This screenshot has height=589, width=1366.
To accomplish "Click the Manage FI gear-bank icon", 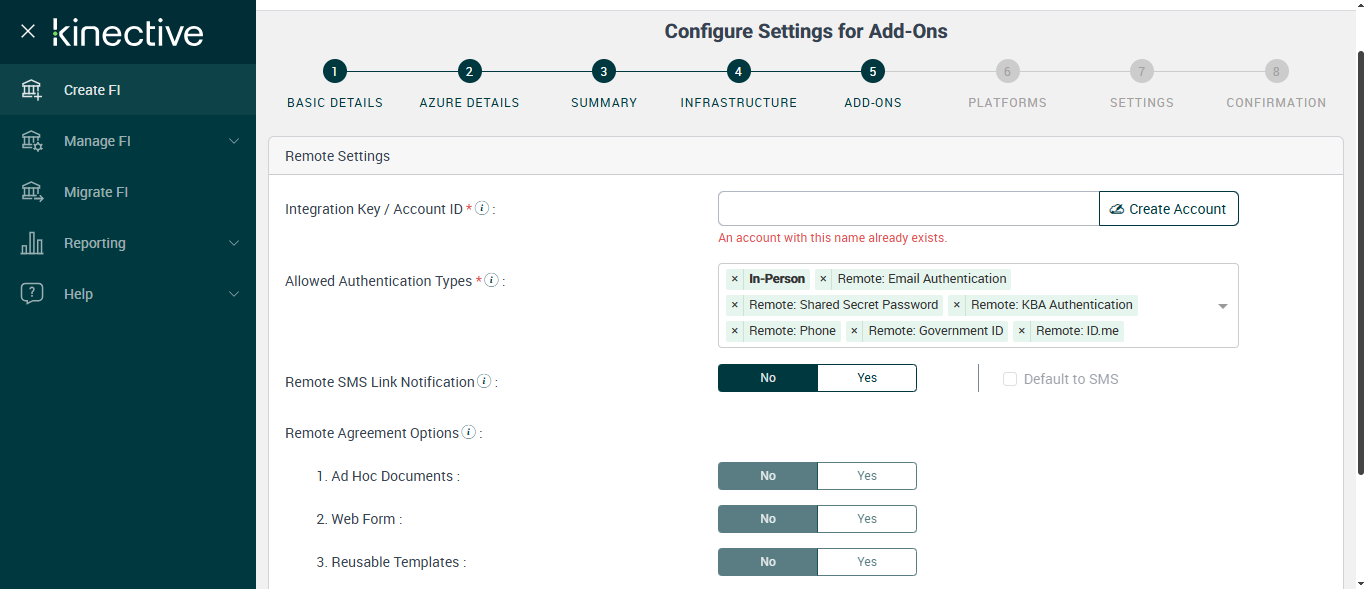I will click(x=32, y=141).
